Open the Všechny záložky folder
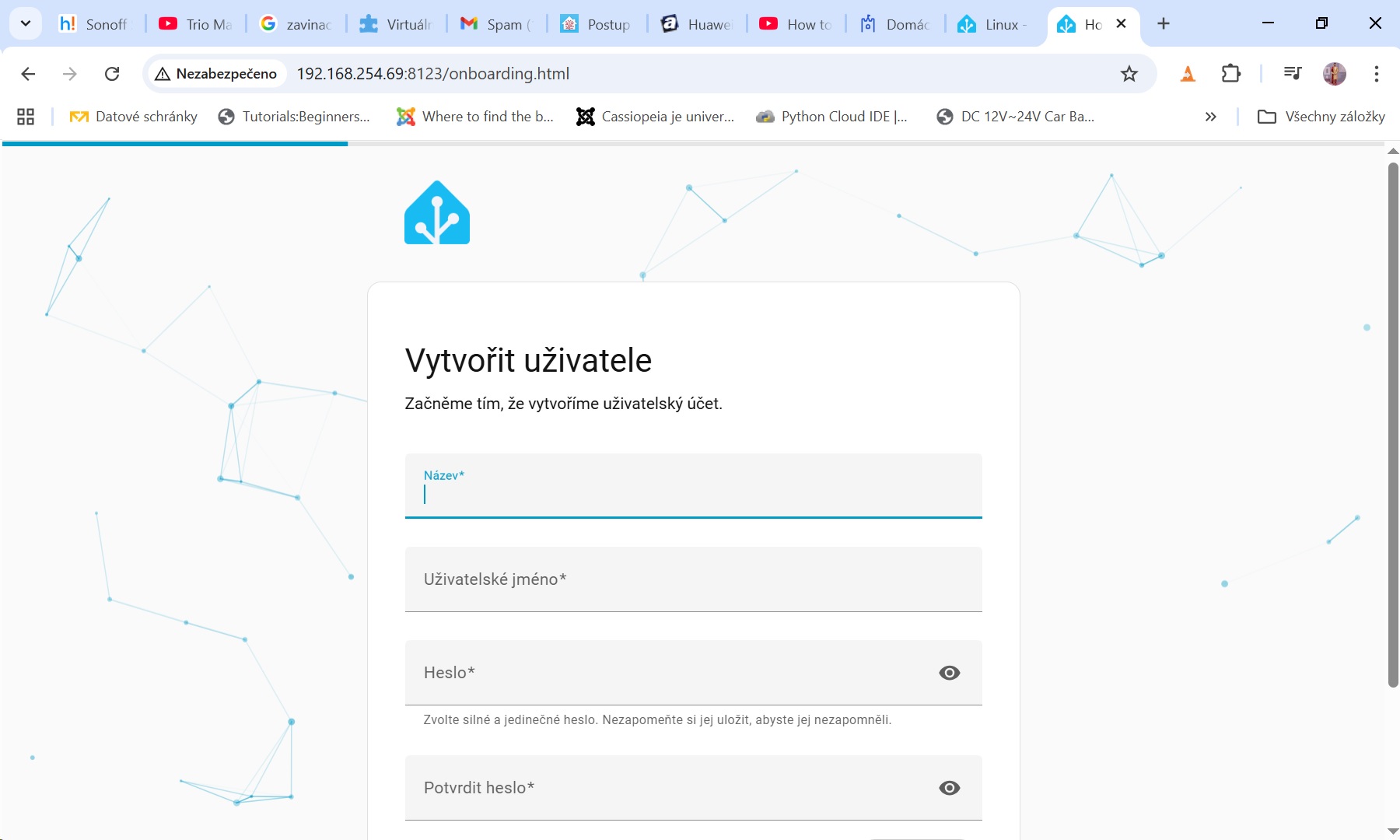1400x840 pixels. point(1321,117)
